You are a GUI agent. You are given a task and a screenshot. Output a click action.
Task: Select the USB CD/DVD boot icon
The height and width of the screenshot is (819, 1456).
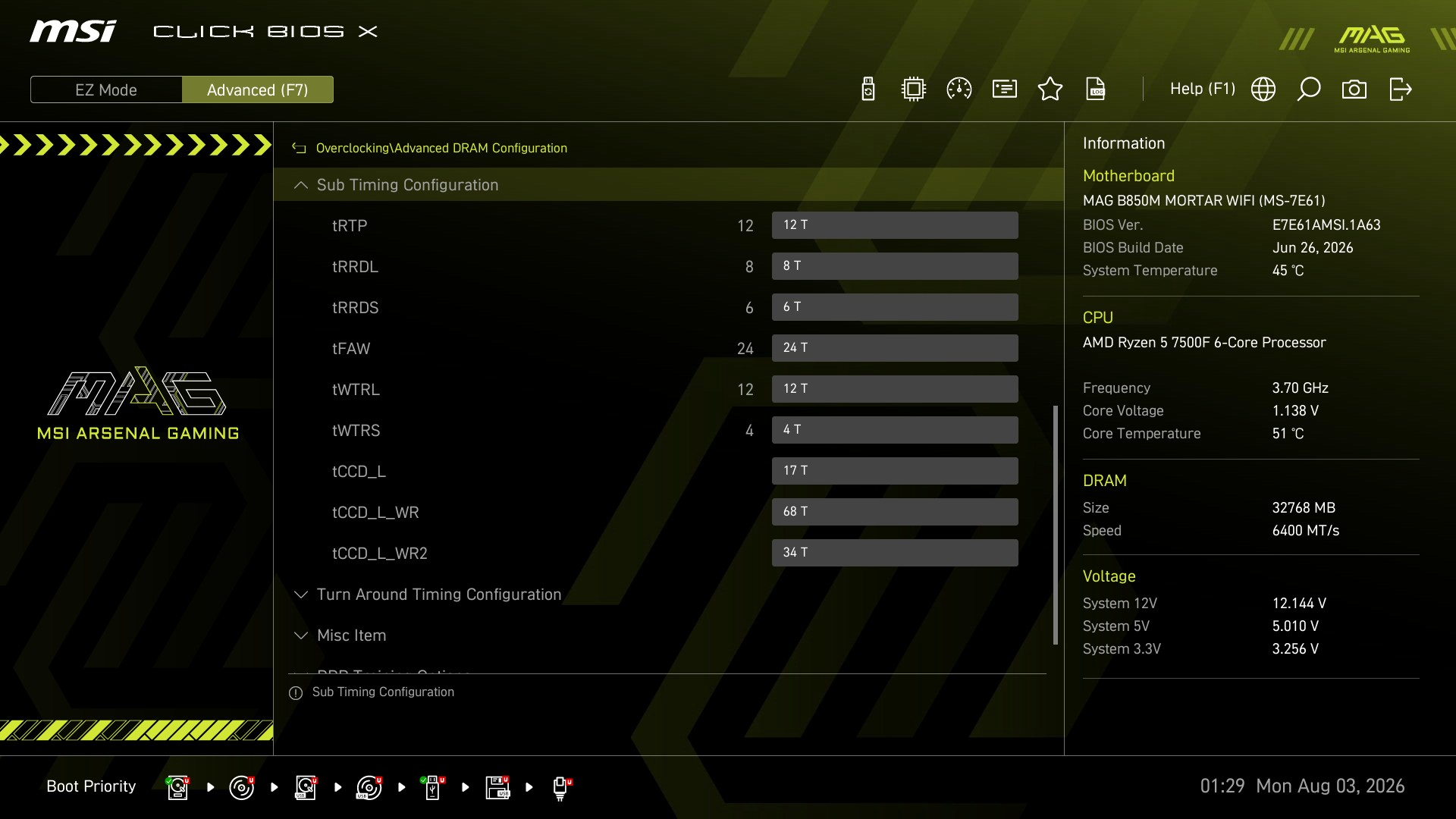369,787
